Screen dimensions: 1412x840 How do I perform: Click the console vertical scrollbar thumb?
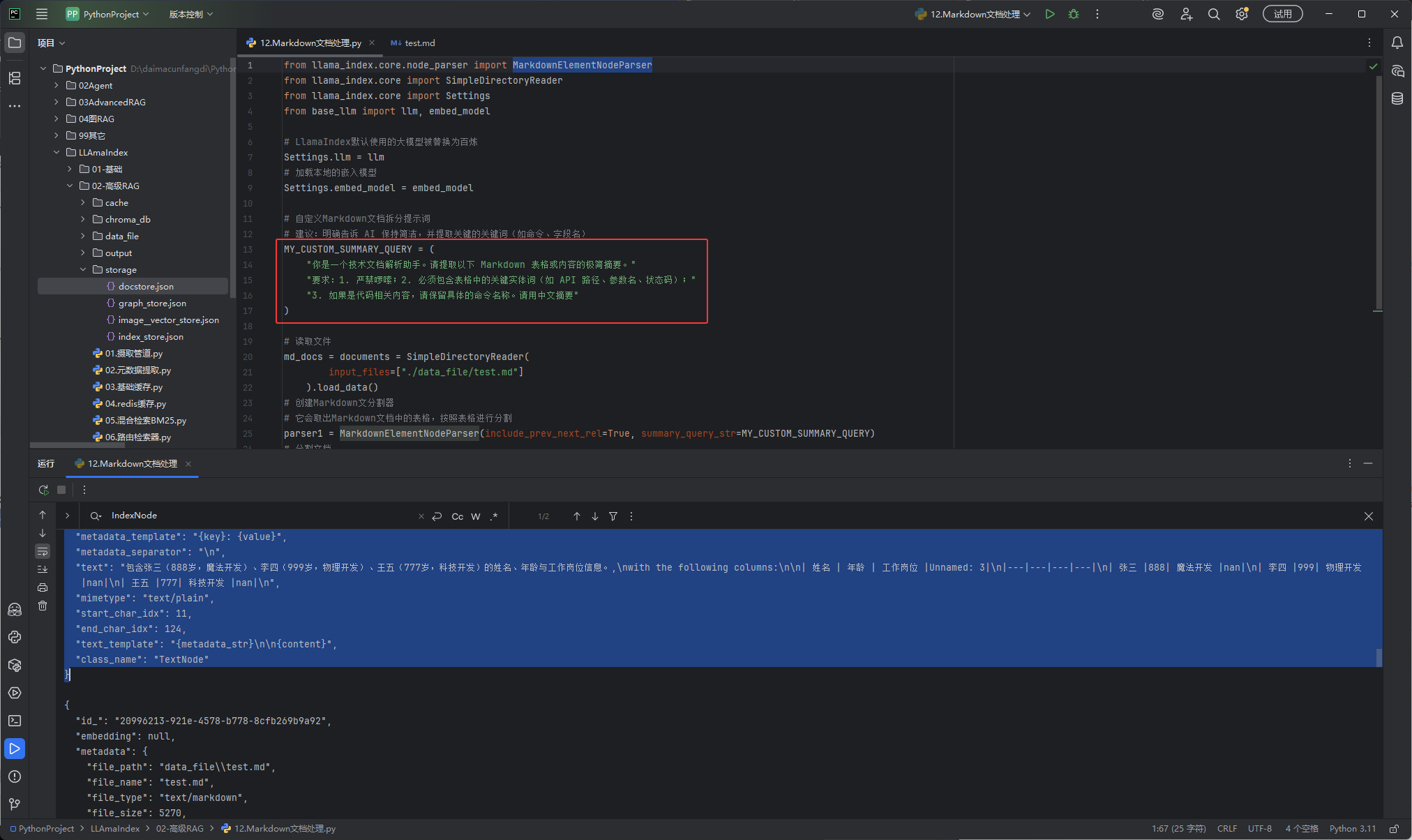1379,657
